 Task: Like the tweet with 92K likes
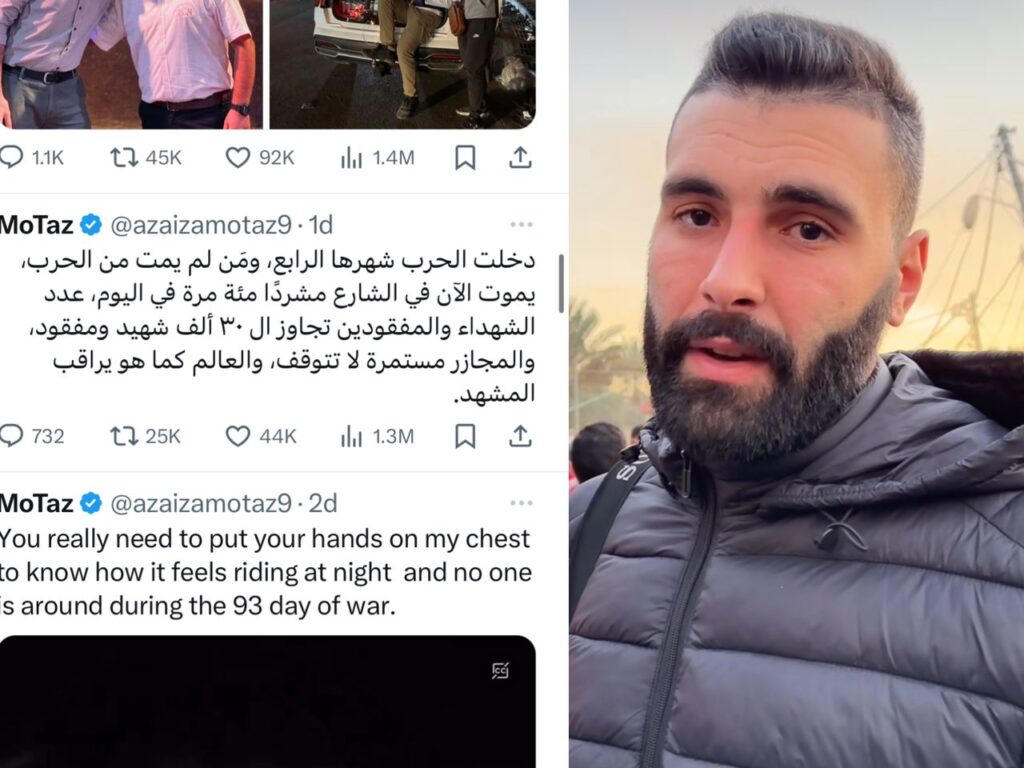(x=238, y=157)
